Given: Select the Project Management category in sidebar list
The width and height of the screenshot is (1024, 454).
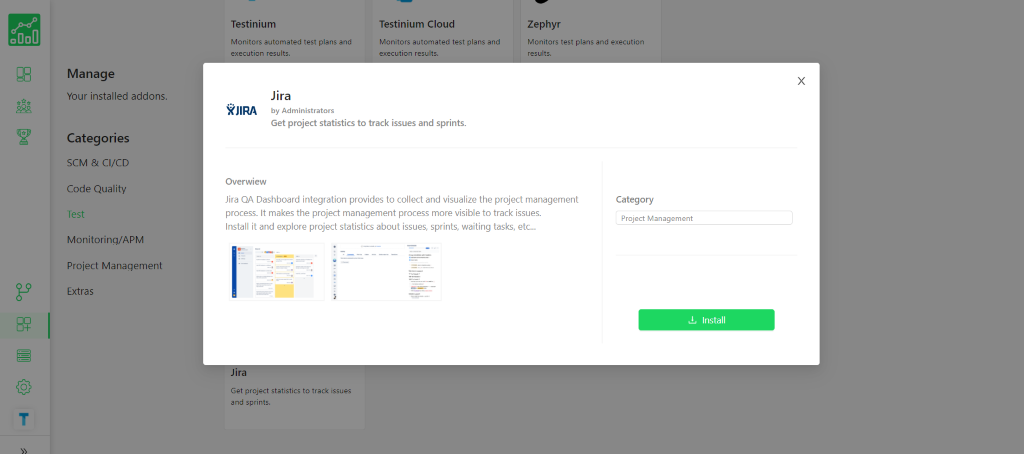Looking at the screenshot, I should click(114, 266).
